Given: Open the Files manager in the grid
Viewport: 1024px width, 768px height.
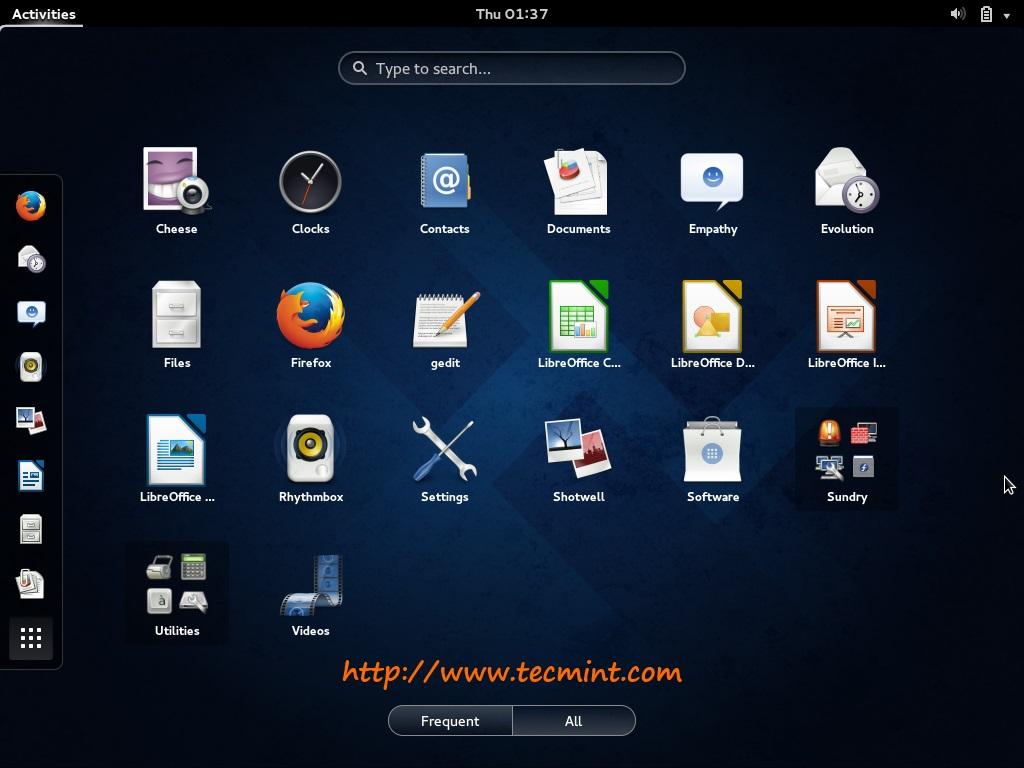Looking at the screenshot, I should point(176,325).
